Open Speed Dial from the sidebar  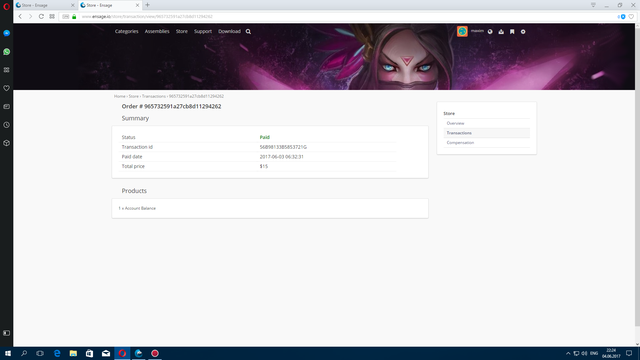tap(7, 70)
